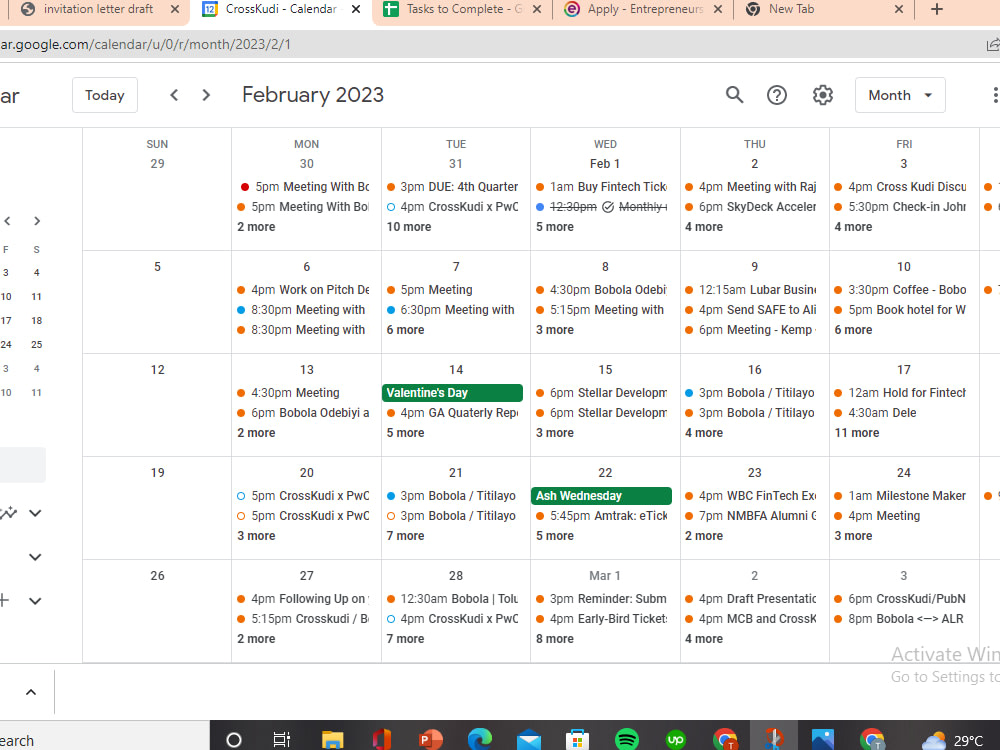Show 10 more events on Tue 31
Viewport: 1000px width, 750px height.
(409, 227)
